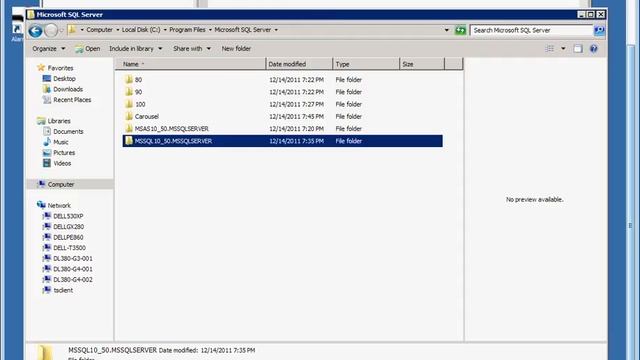Click the MSAS10_50.MSSQLSERVER folder icon
Screen dimensions: 640x360
click(x=129, y=129)
